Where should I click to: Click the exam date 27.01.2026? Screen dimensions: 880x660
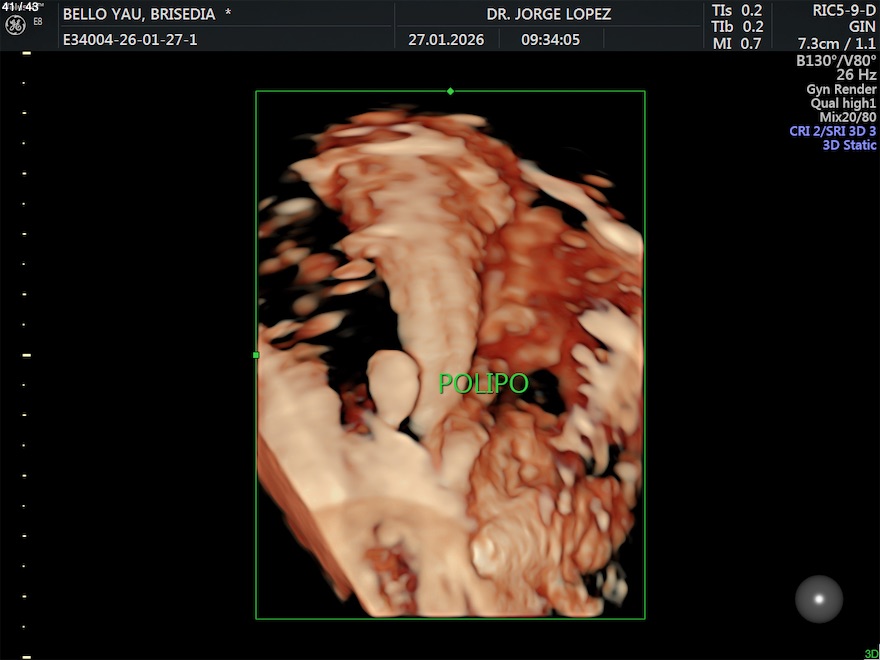(446, 40)
